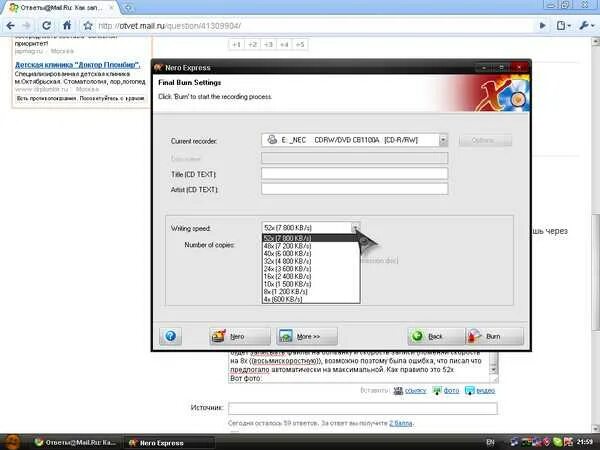Insert a video via видео link
The image size is (600, 450).
486,391
